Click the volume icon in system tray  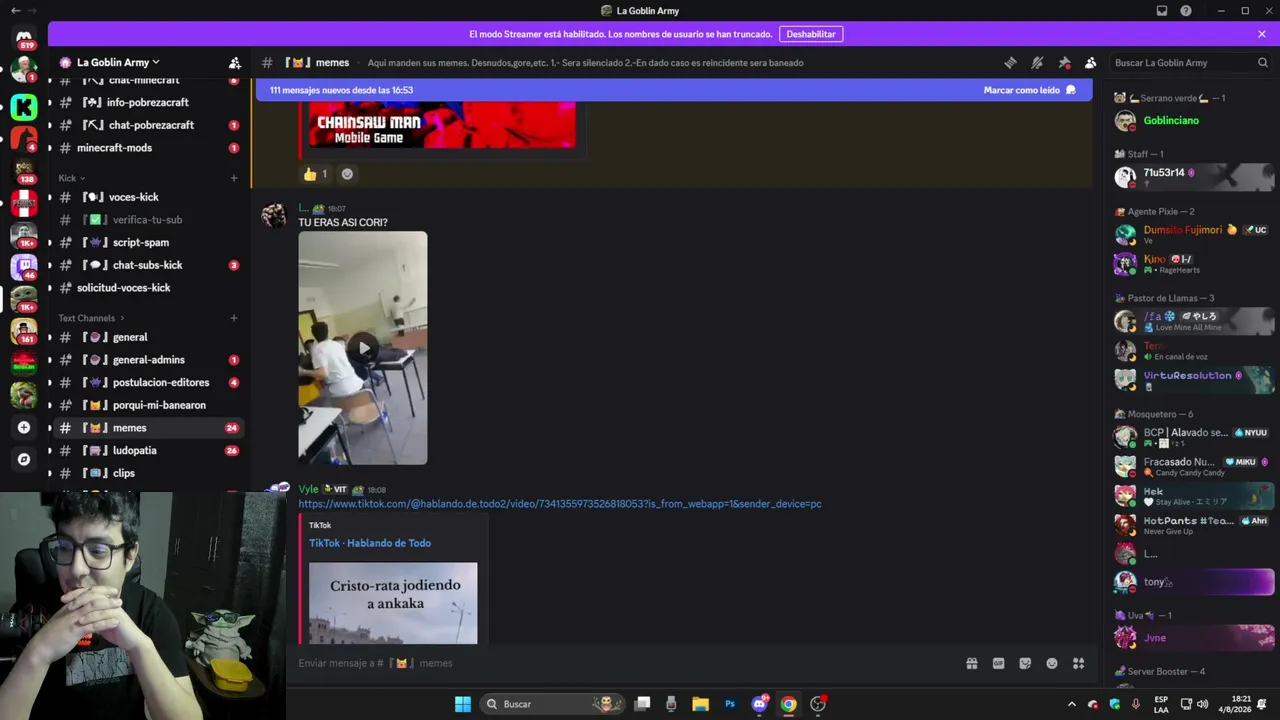pos(1202,704)
